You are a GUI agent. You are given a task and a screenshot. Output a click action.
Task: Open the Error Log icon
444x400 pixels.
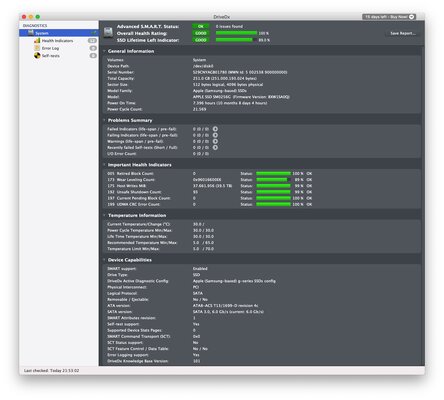tap(37, 48)
